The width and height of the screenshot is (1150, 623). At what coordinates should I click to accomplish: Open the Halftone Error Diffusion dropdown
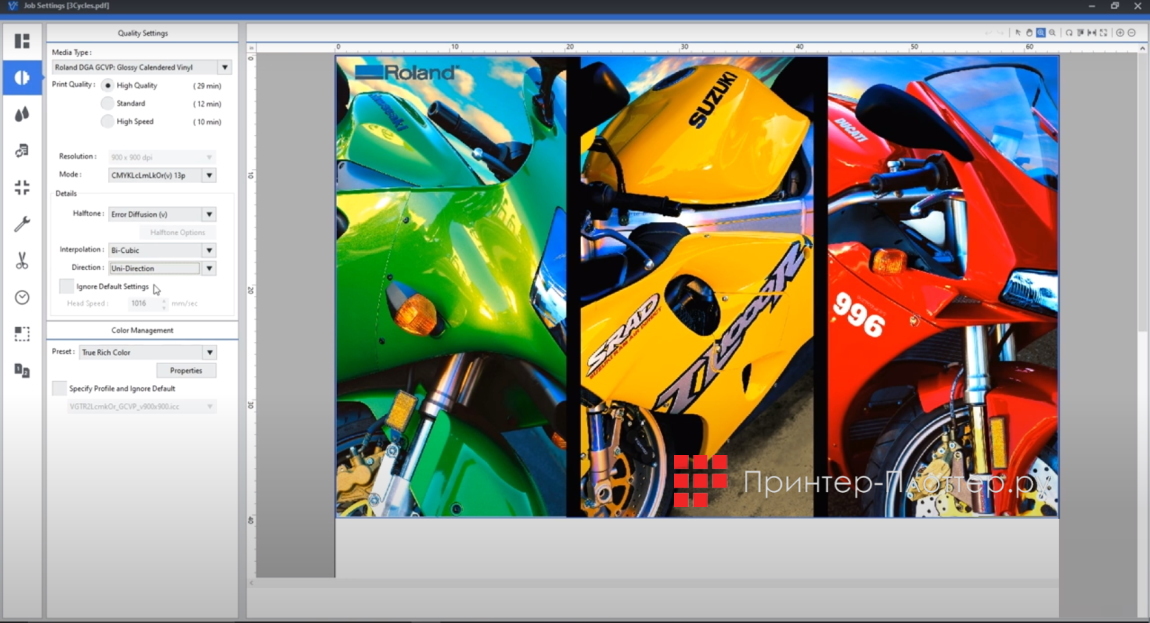coord(209,214)
